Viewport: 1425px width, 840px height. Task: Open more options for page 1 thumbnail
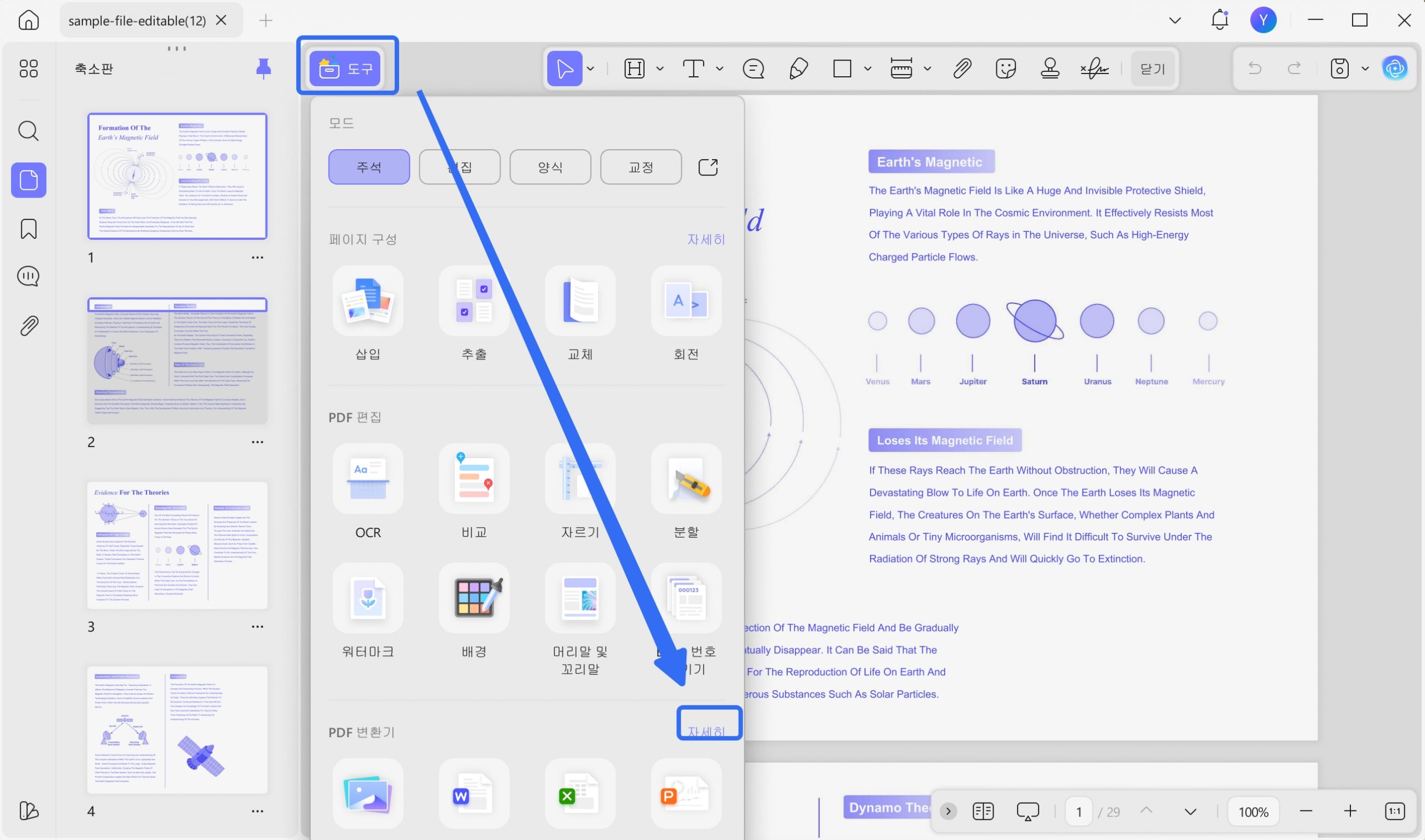click(x=258, y=258)
